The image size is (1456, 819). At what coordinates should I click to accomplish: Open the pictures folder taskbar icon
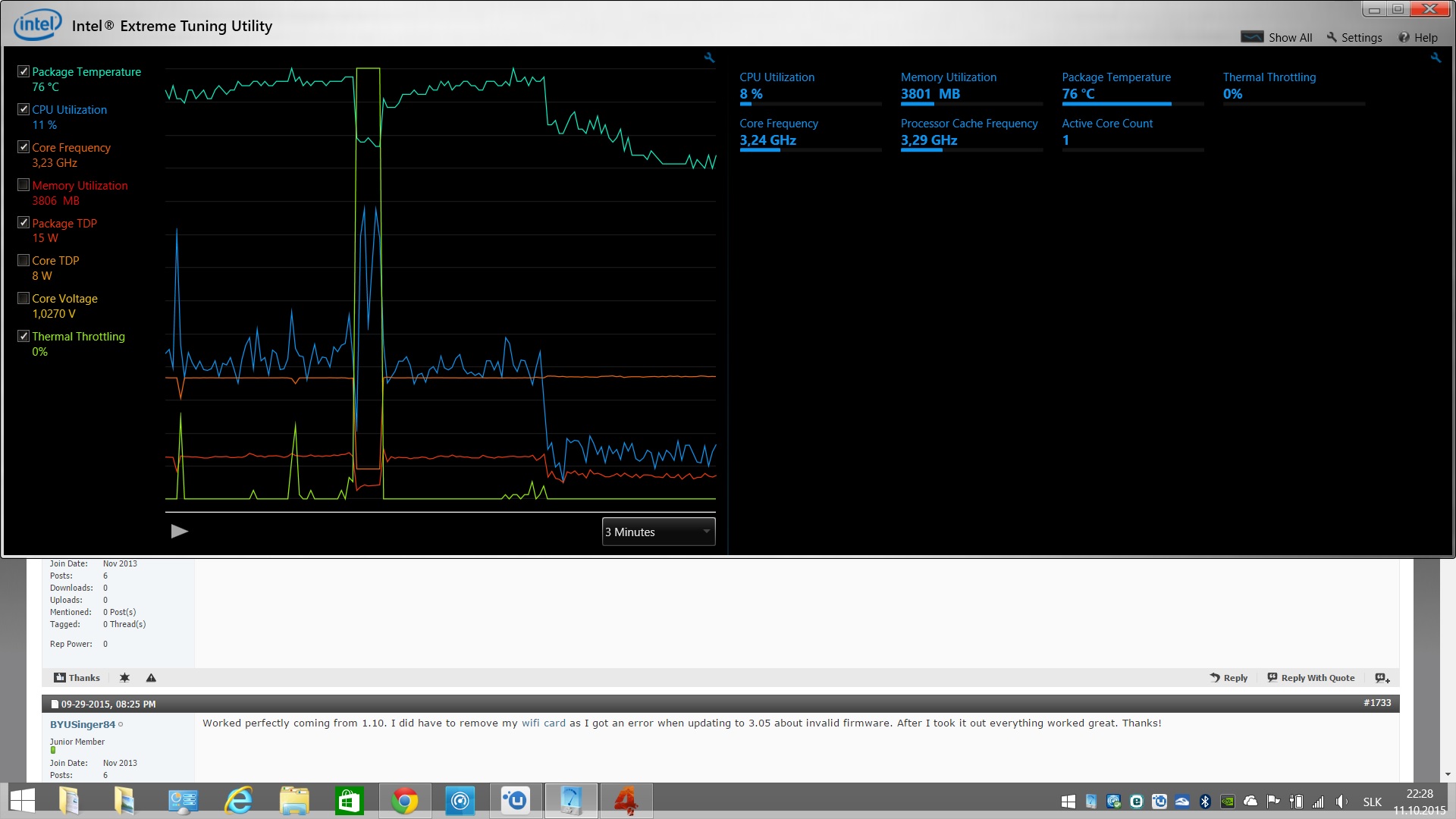pyautogui.click(x=124, y=801)
